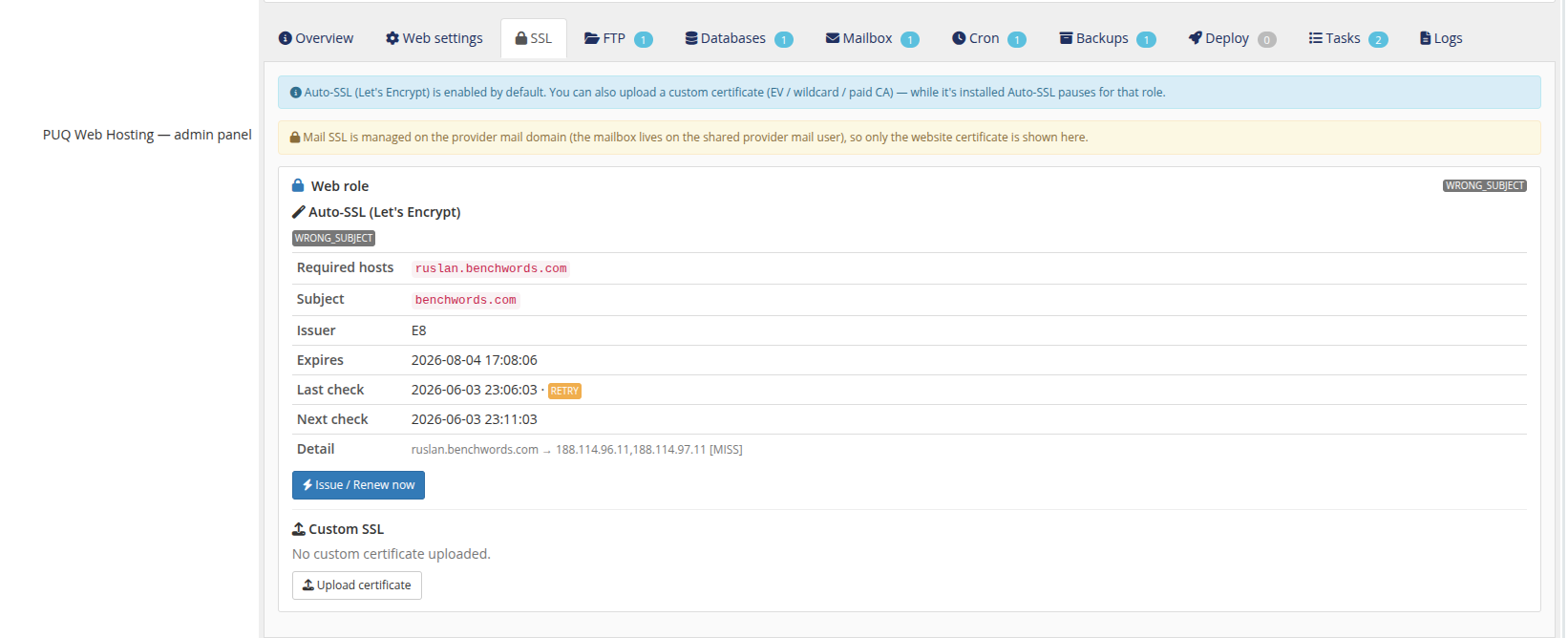Open the Mailbox tab
The image size is (1568, 638).
(x=872, y=38)
